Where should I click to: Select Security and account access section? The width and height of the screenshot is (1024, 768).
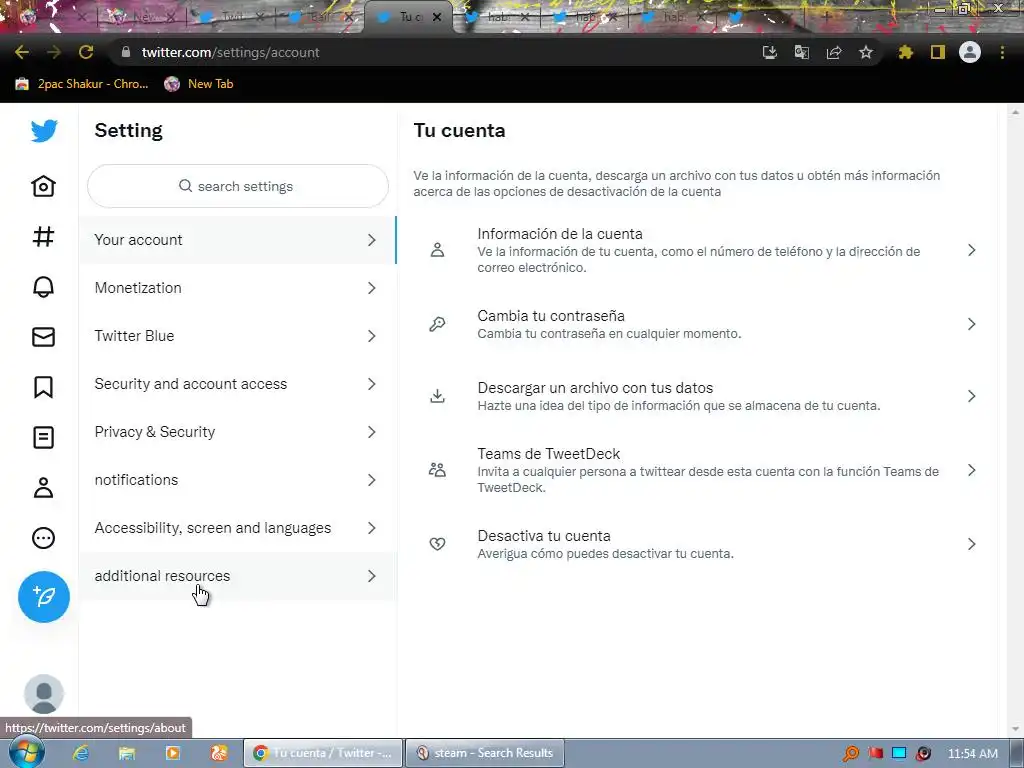tap(238, 384)
